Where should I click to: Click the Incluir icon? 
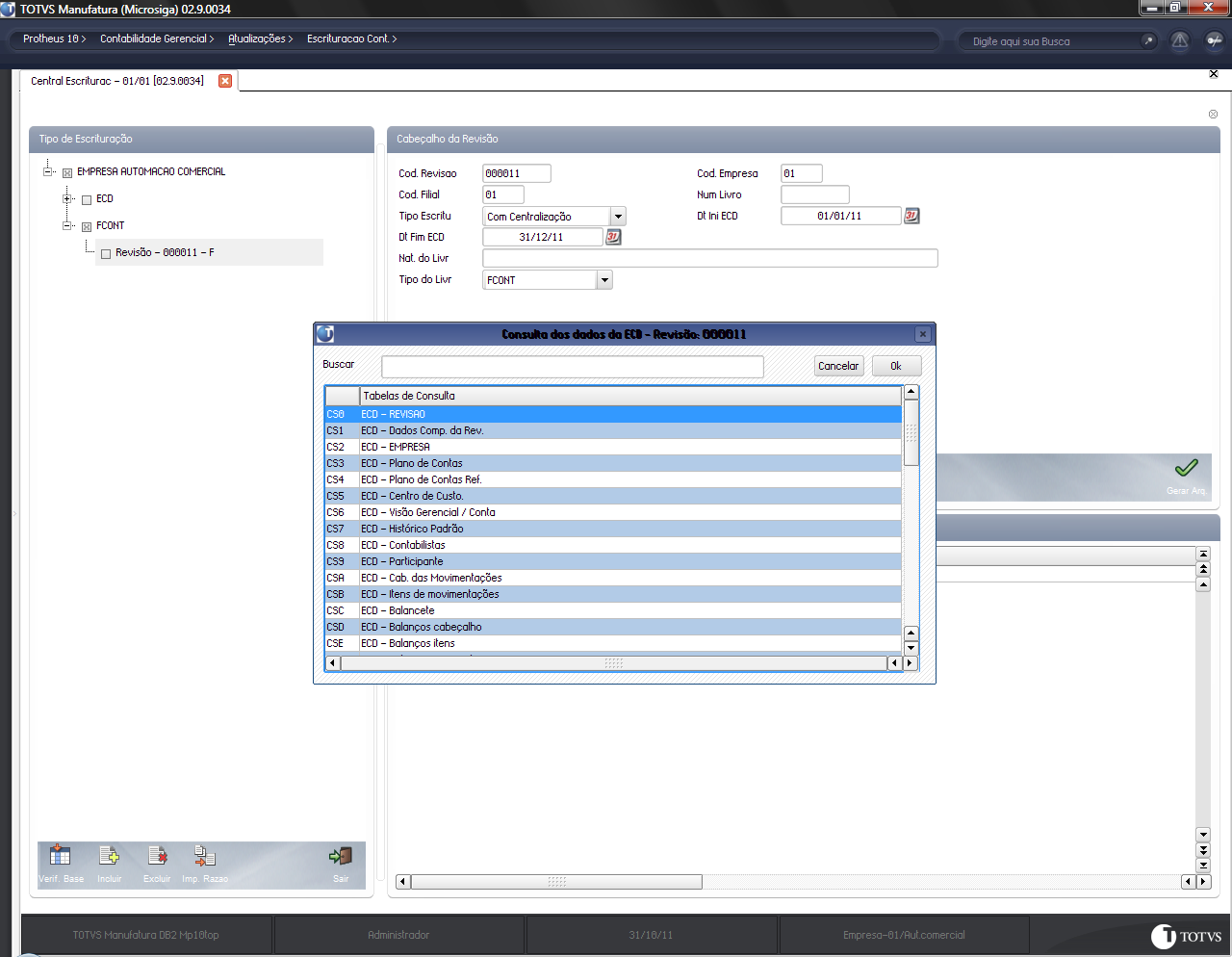coord(109,855)
